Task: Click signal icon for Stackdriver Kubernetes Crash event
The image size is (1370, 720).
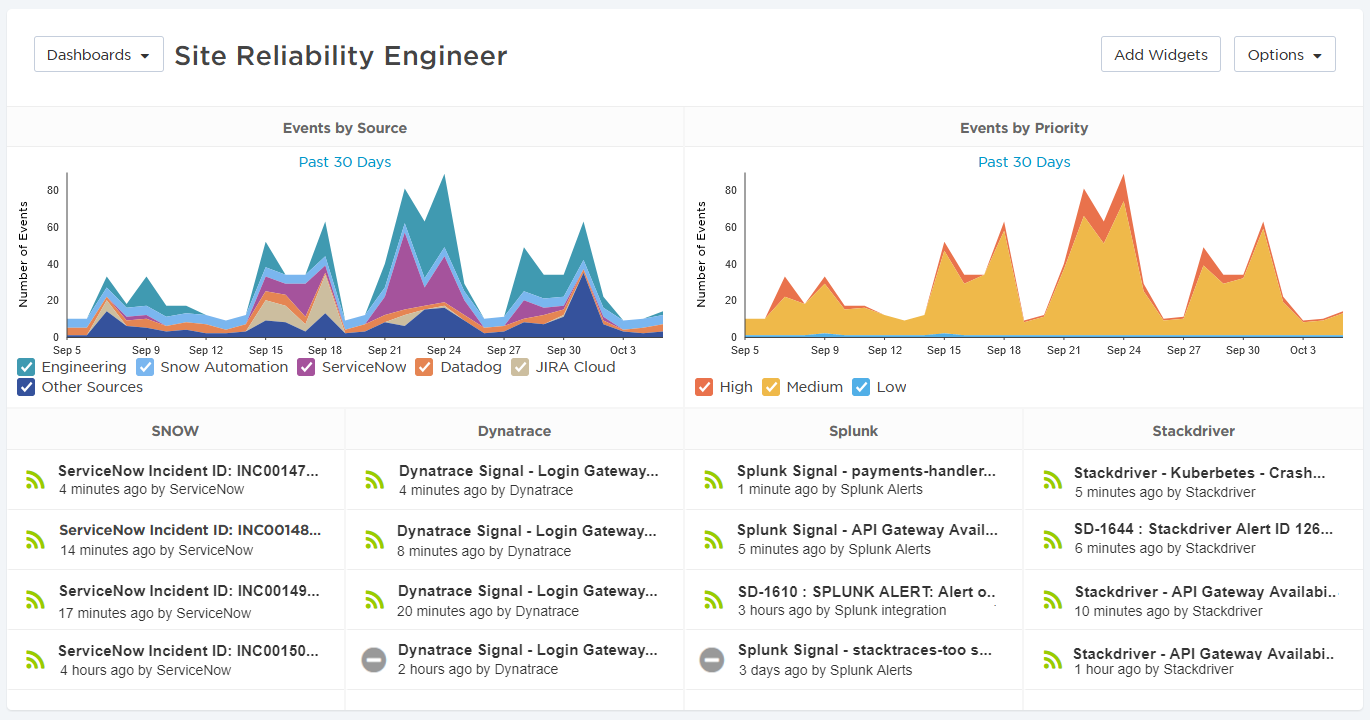Action: pos(1052,480)
